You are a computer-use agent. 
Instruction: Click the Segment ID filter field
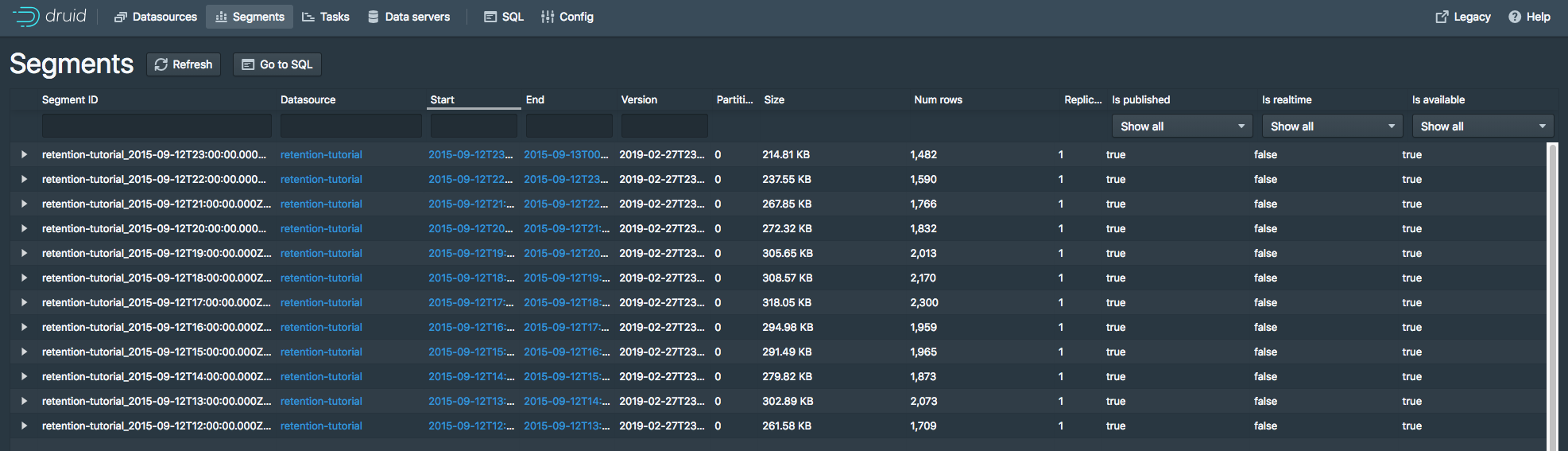157,126
